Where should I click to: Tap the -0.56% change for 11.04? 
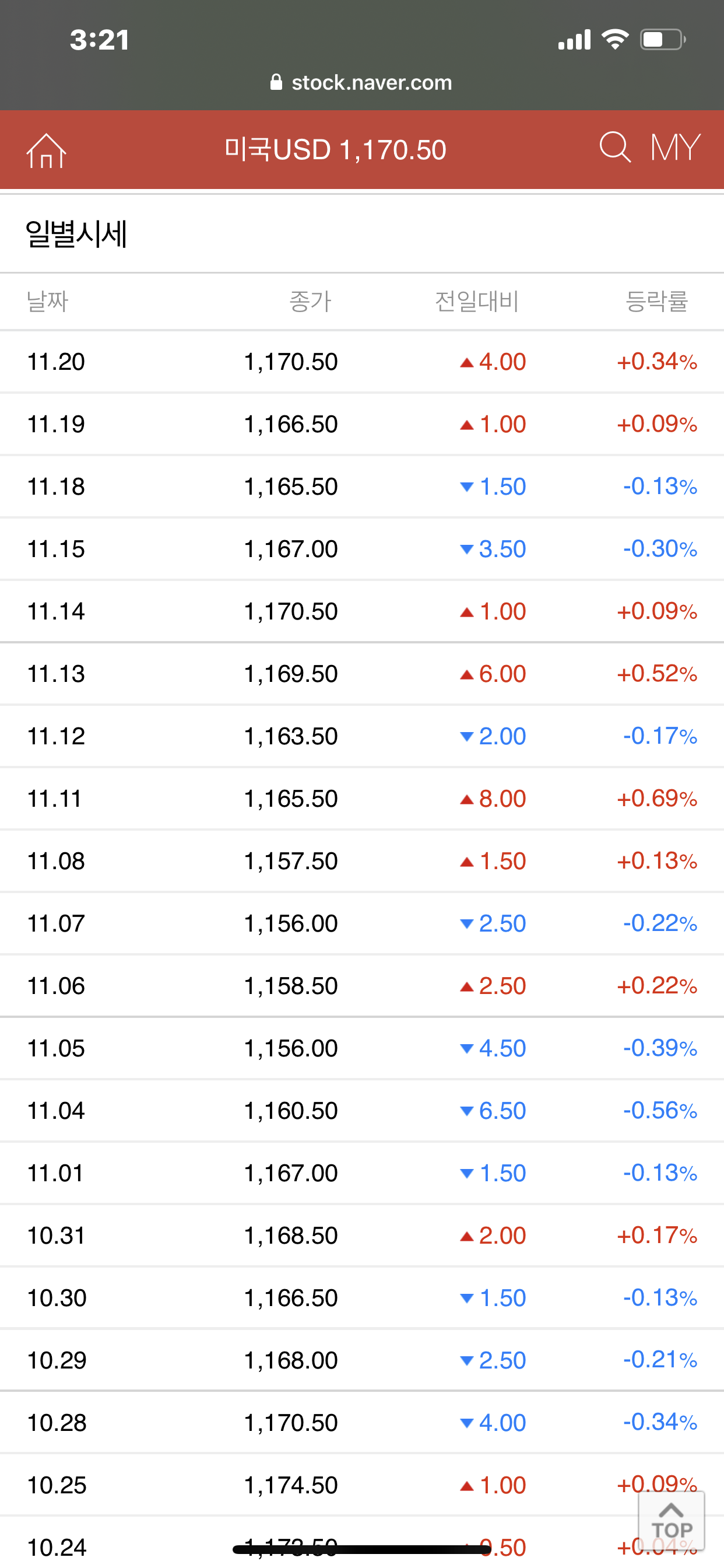click(659, 1111)
